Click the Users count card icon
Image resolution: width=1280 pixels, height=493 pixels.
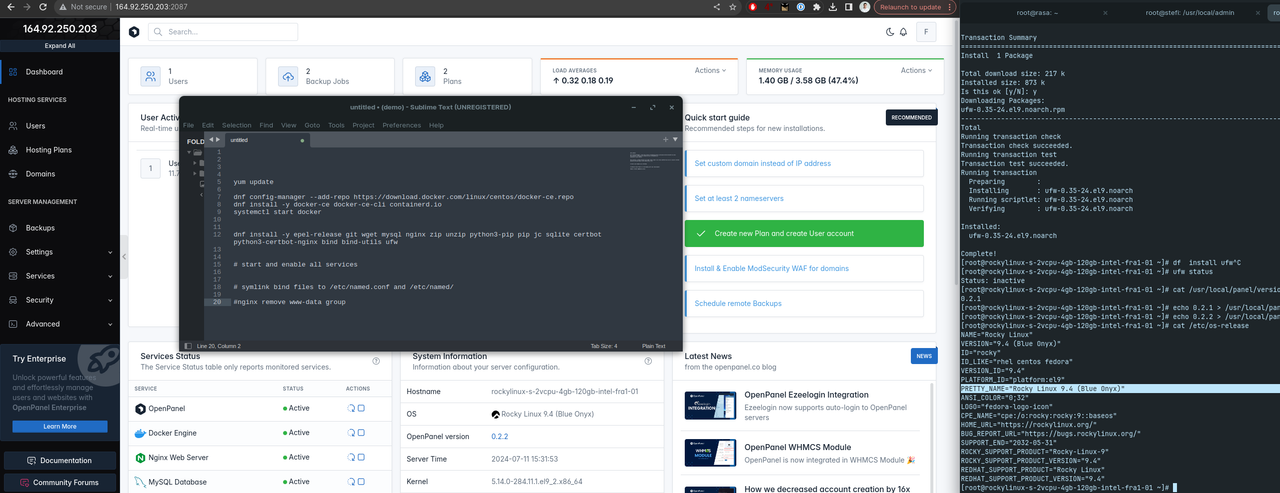tap(150, 76)
